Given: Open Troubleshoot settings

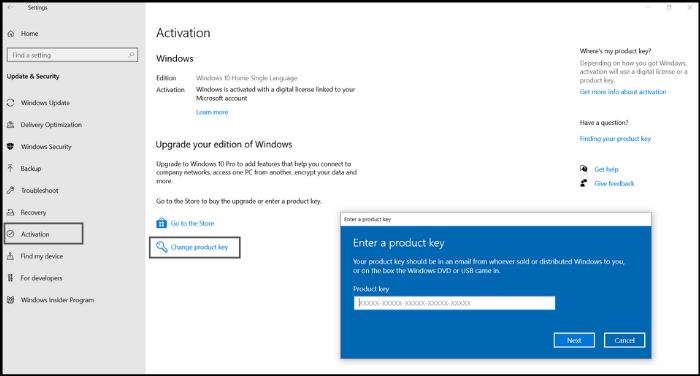Looking at the screenshot, I should pos(39,190).
